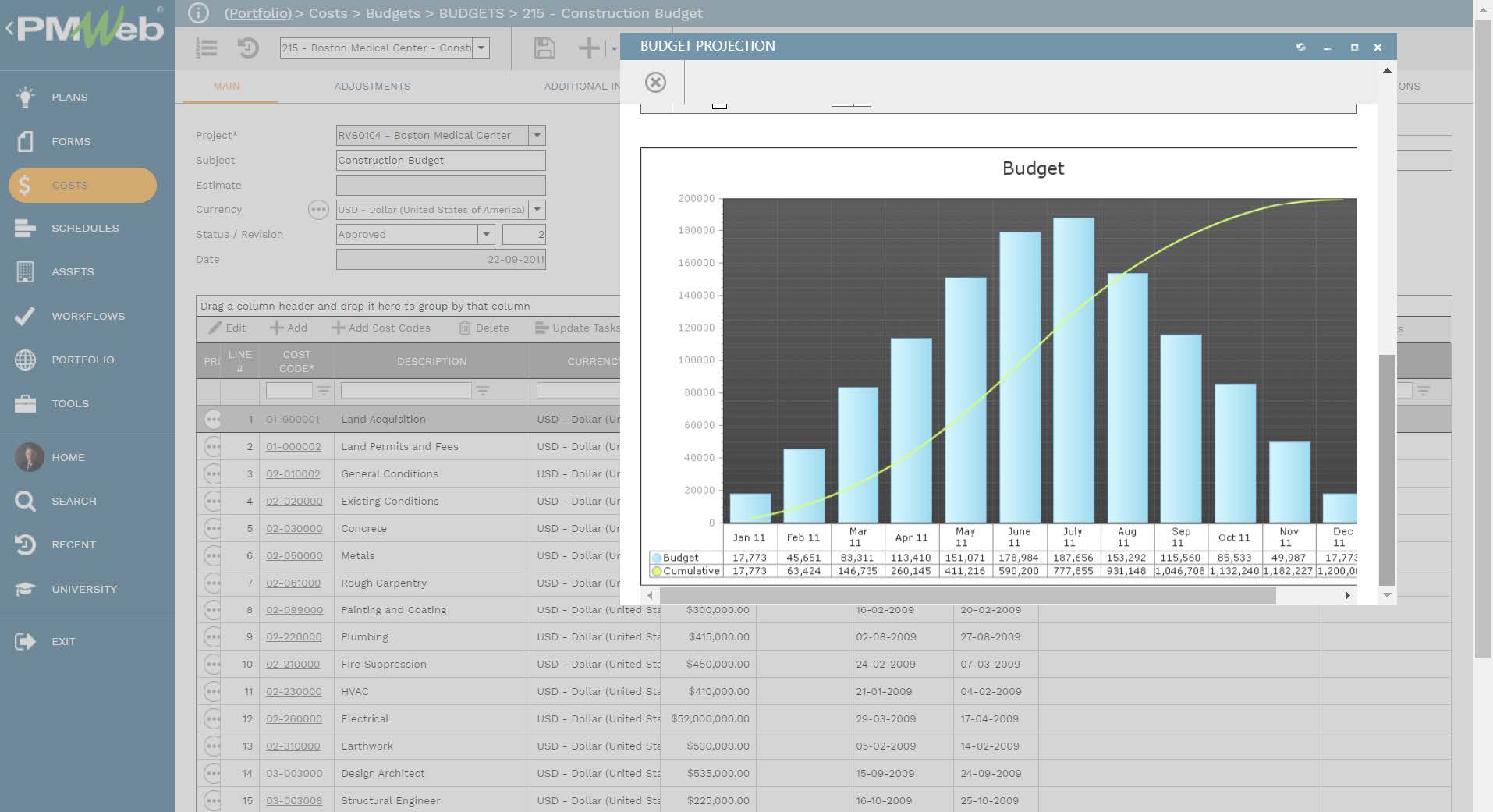Refresh the Budget Projection window

click(1300, 48)
